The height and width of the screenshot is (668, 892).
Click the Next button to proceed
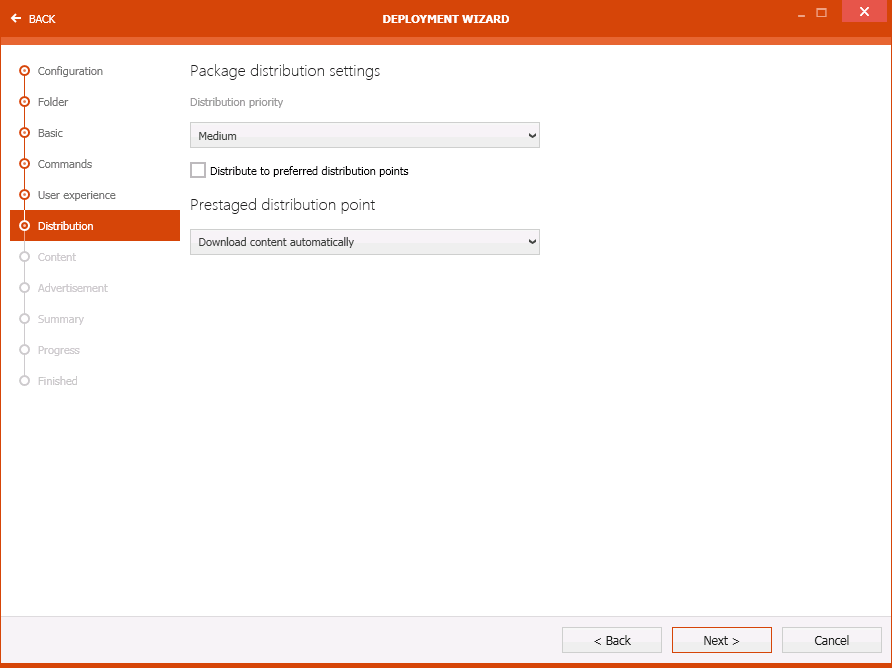tap(721, 640)
